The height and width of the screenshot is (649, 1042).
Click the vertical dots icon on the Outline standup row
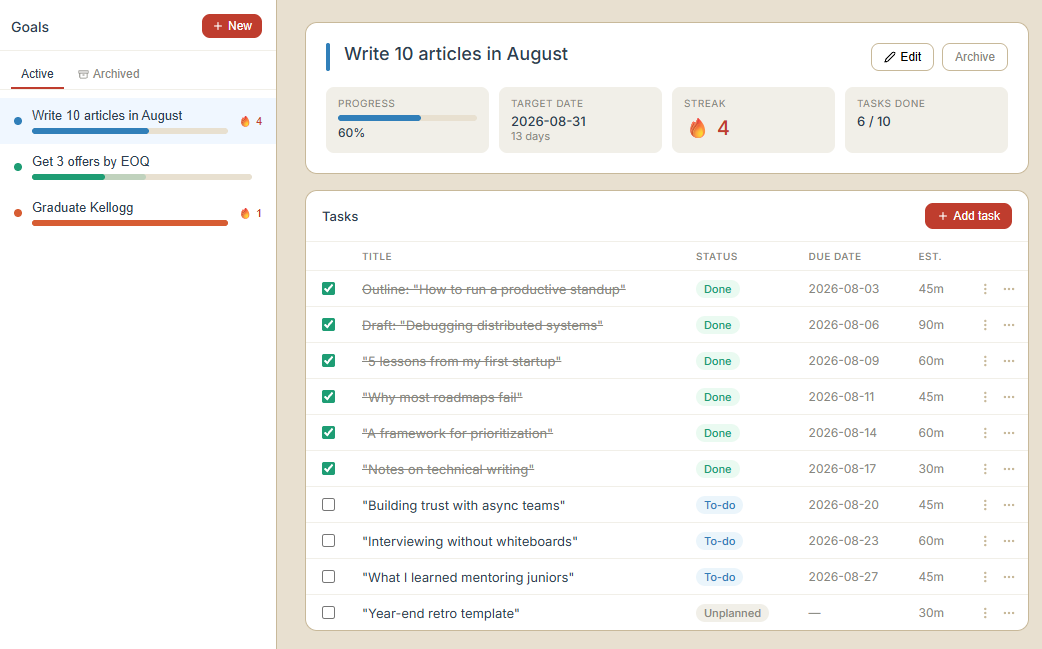click(x=985, y=289)
